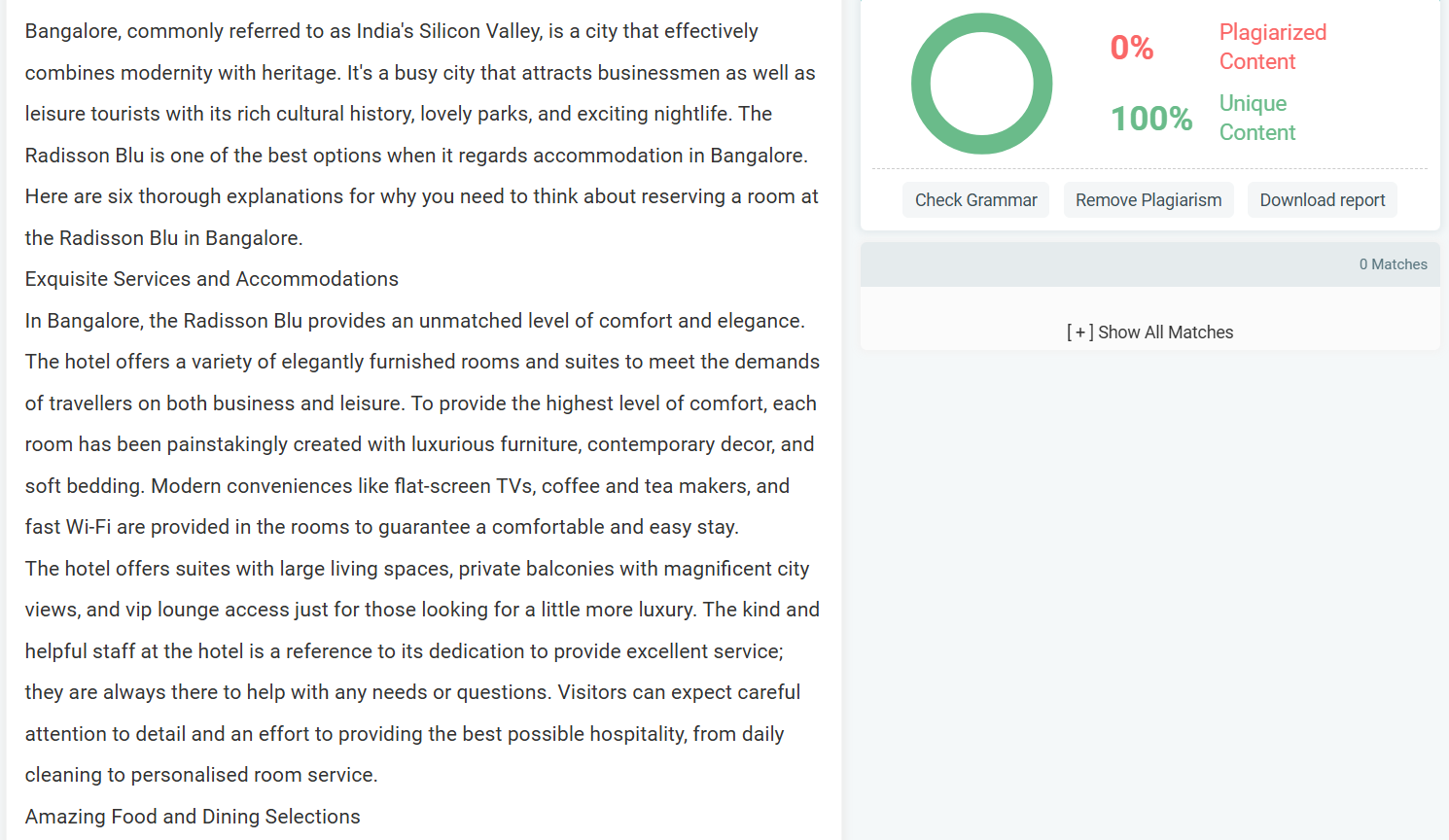Click the 0 Matches counter bar
Viewport: 1449px width, 840px height.
[x=1149, y=264]
